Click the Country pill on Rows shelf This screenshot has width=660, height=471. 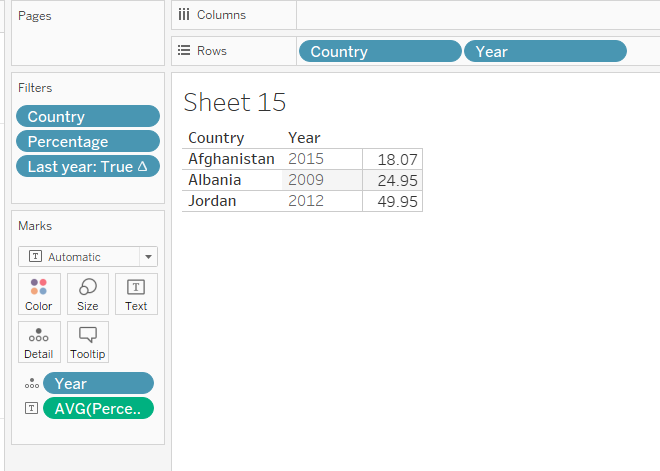[x=379, y=52]
